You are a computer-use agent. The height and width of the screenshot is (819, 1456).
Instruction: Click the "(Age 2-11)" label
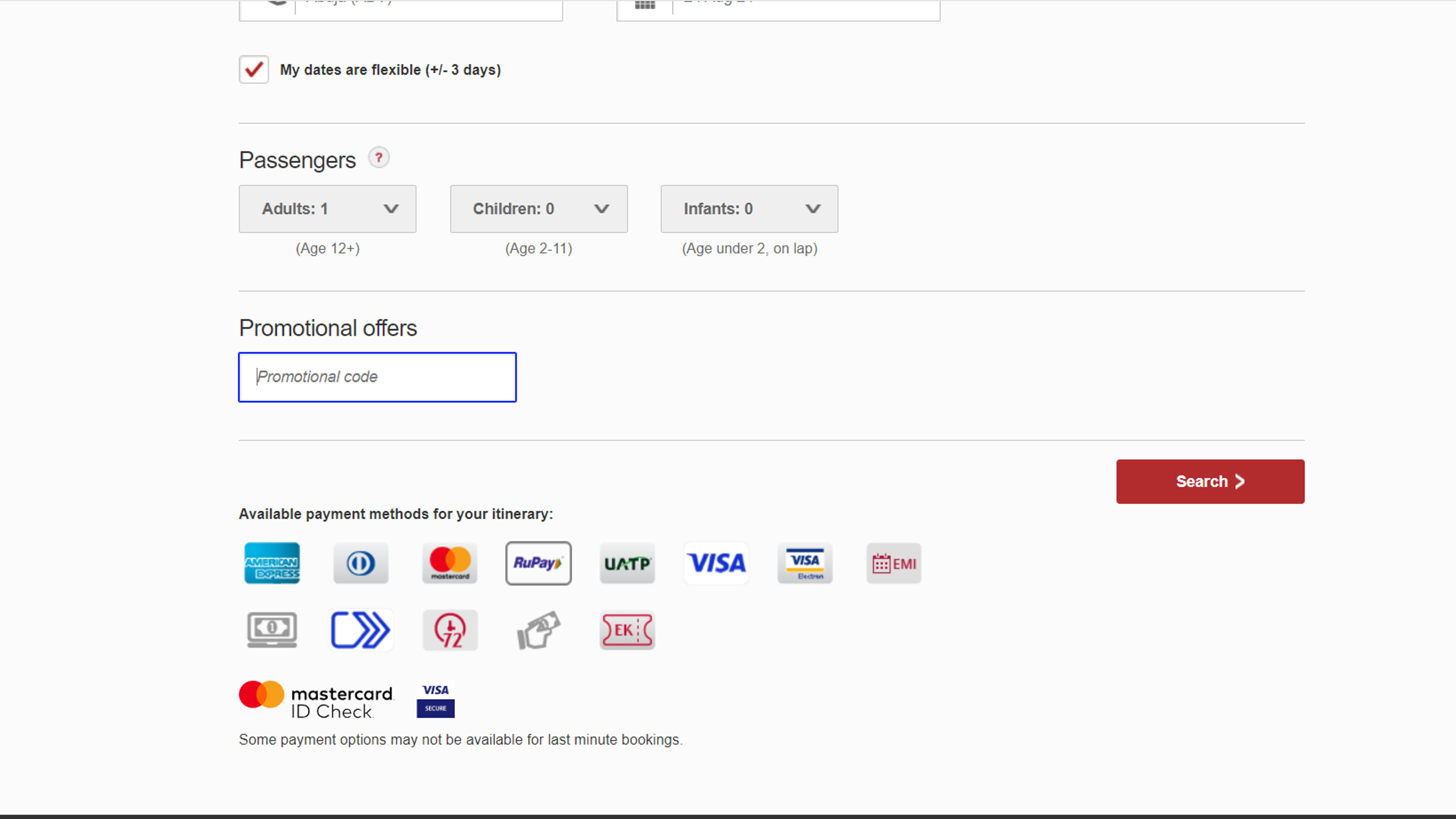pyautogui.click(x=539, y=248)
